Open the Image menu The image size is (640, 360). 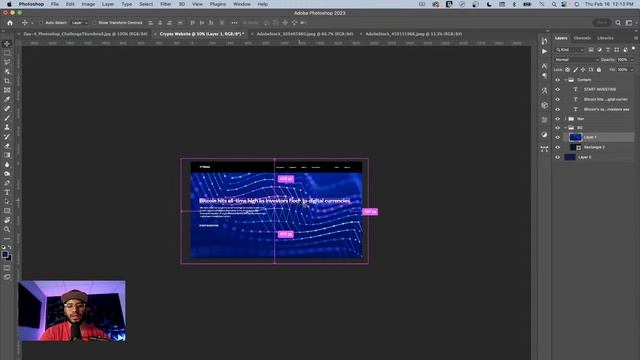pyautogui.click(x=88, y=4)
